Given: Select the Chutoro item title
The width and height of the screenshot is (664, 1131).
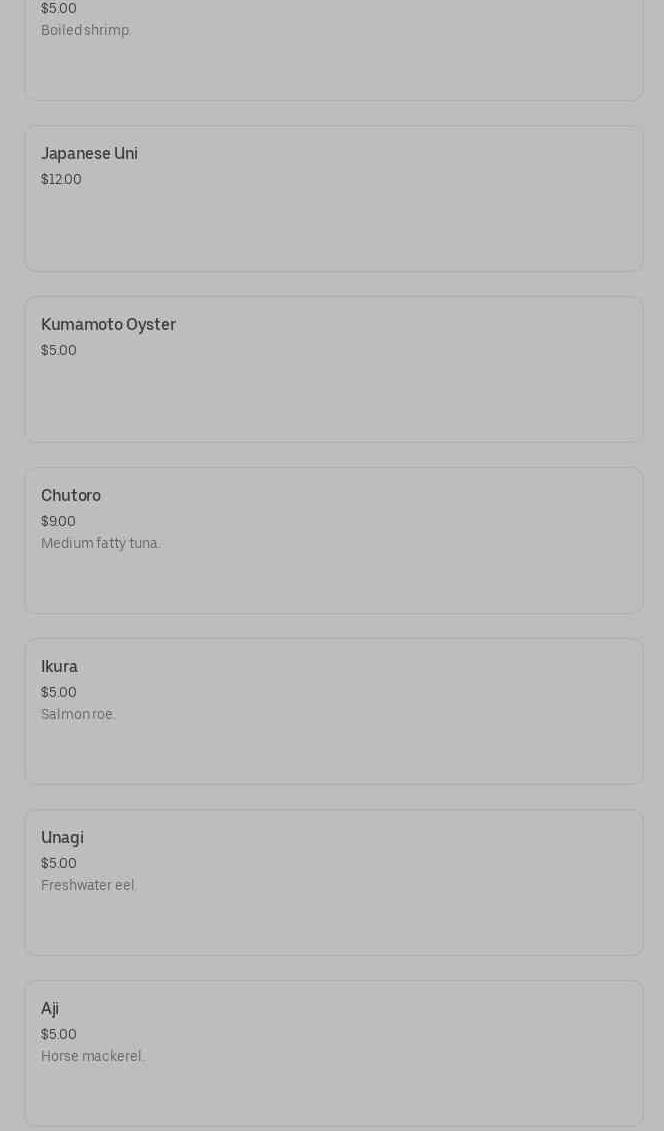Looking at the screenshot, I should tap(71, 496).
